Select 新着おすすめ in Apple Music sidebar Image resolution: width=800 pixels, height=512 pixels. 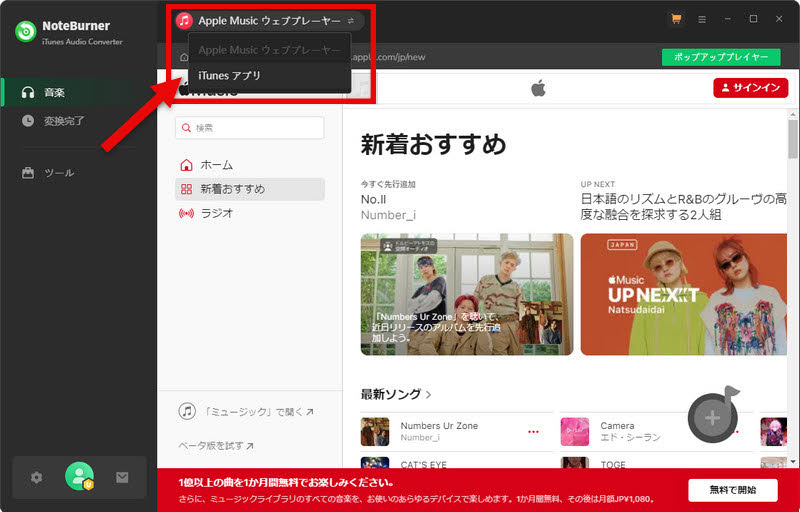tap(249, 189)
